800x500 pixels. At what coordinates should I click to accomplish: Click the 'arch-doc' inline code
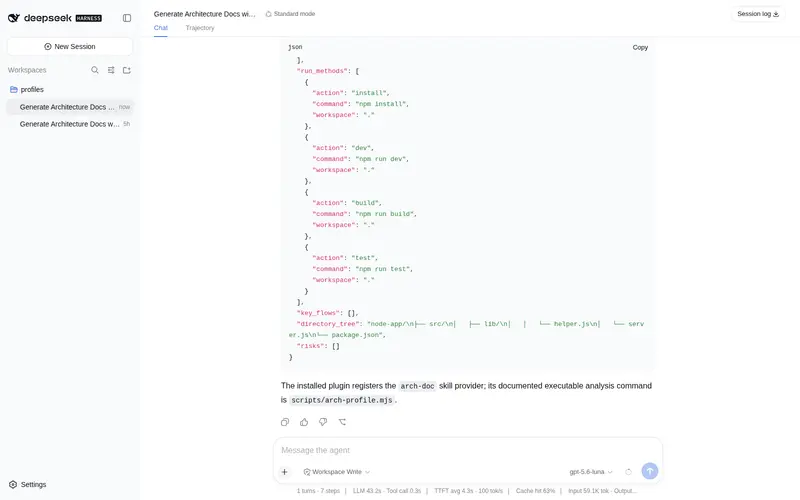[417, 386]
